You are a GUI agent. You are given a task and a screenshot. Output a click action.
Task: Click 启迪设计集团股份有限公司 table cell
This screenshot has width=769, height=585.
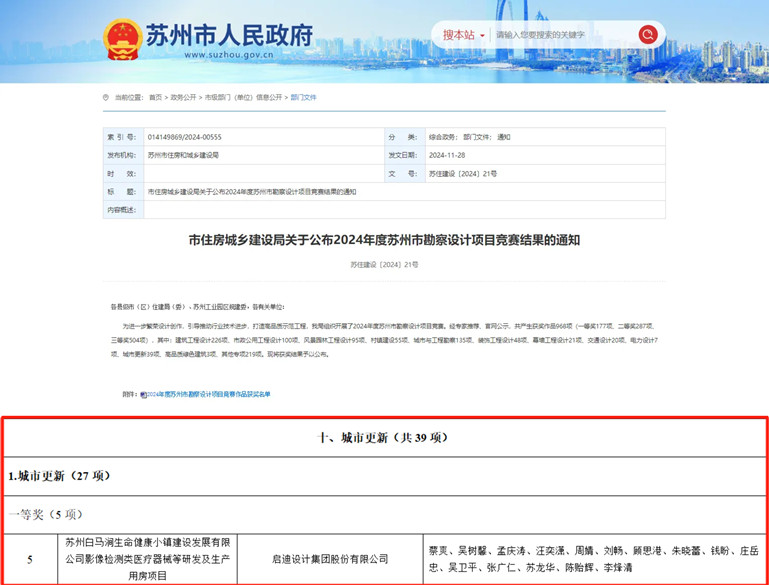(x=329, y=560)
